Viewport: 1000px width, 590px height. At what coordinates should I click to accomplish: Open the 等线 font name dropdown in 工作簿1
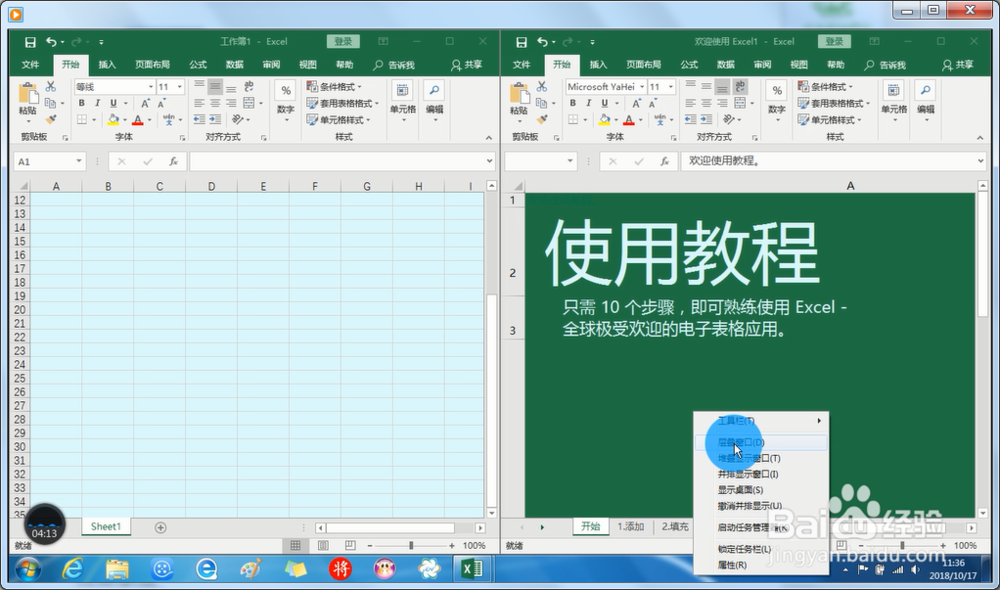click(151, 87)
